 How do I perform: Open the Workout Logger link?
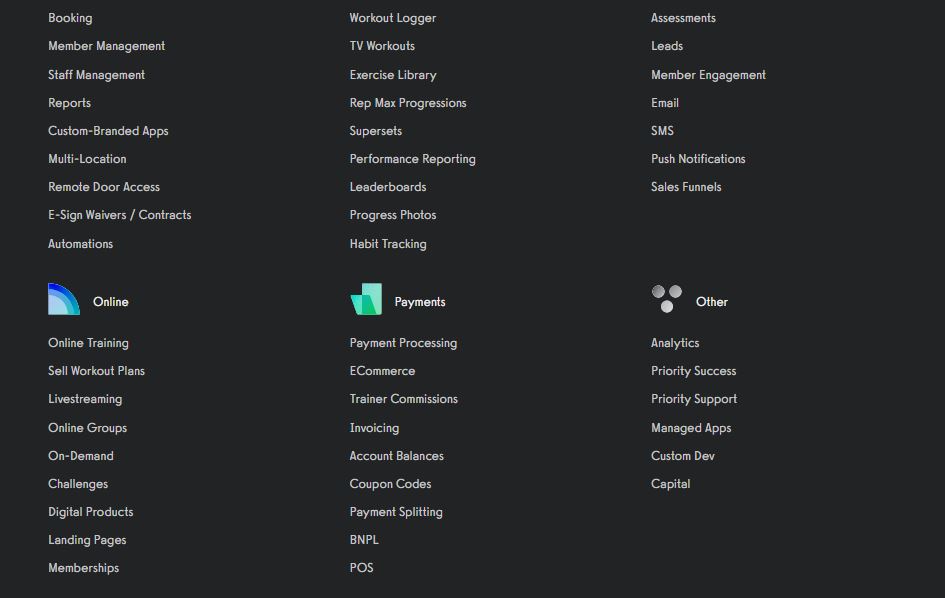pyautogui.click(x=393, y=18)
